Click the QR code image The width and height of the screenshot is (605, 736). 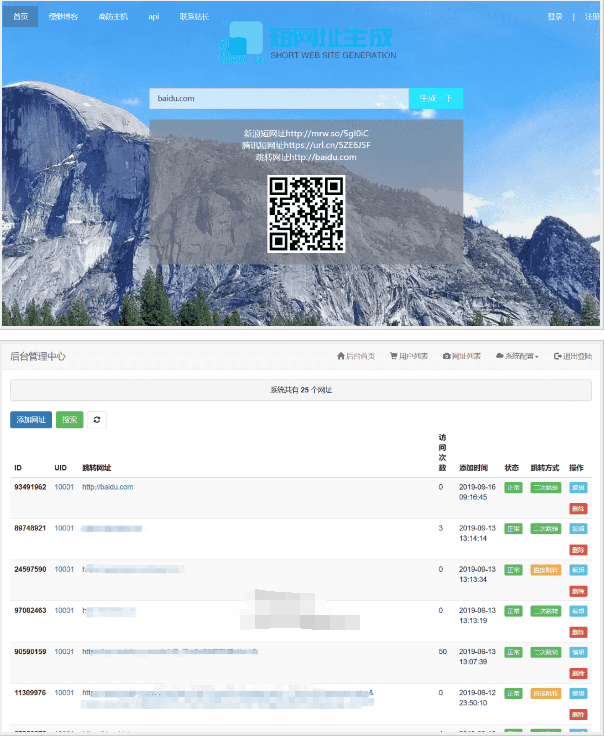306,213
